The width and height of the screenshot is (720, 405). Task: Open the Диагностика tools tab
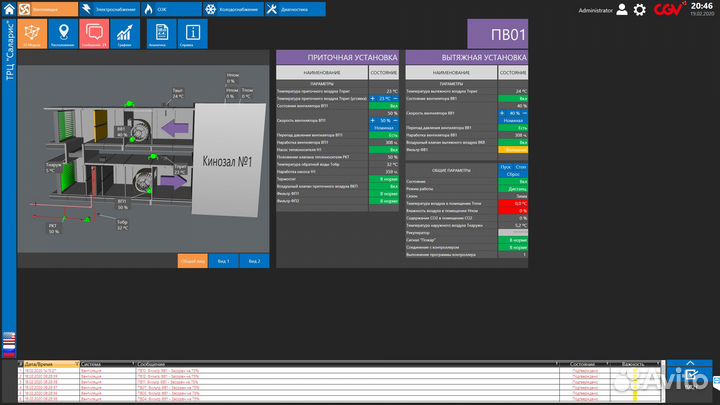tap(295, 9)
